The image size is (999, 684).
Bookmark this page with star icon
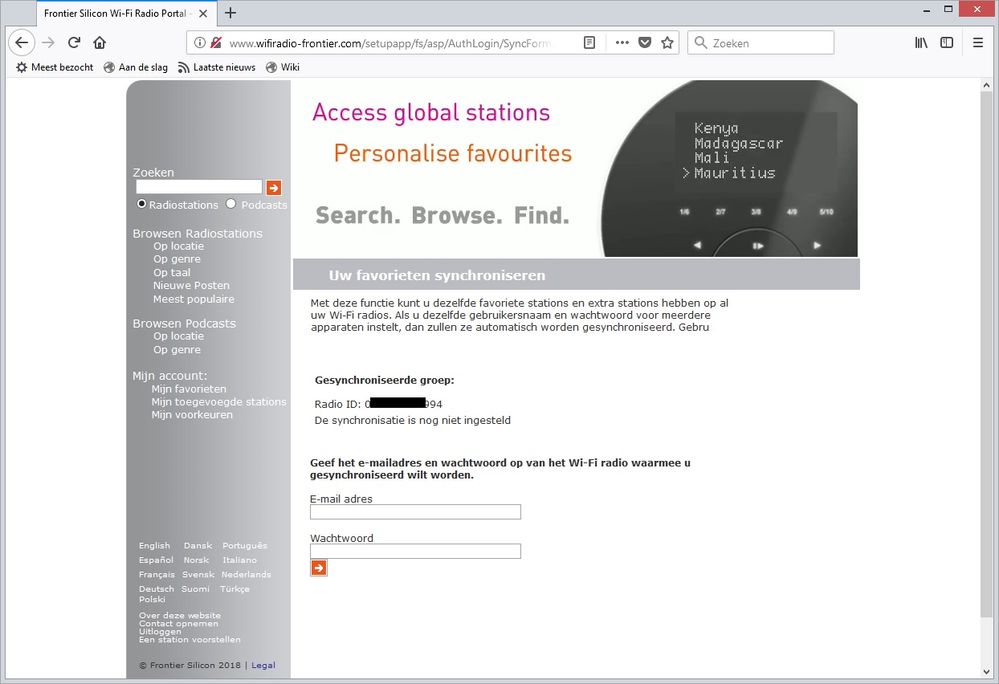(667, 43)
